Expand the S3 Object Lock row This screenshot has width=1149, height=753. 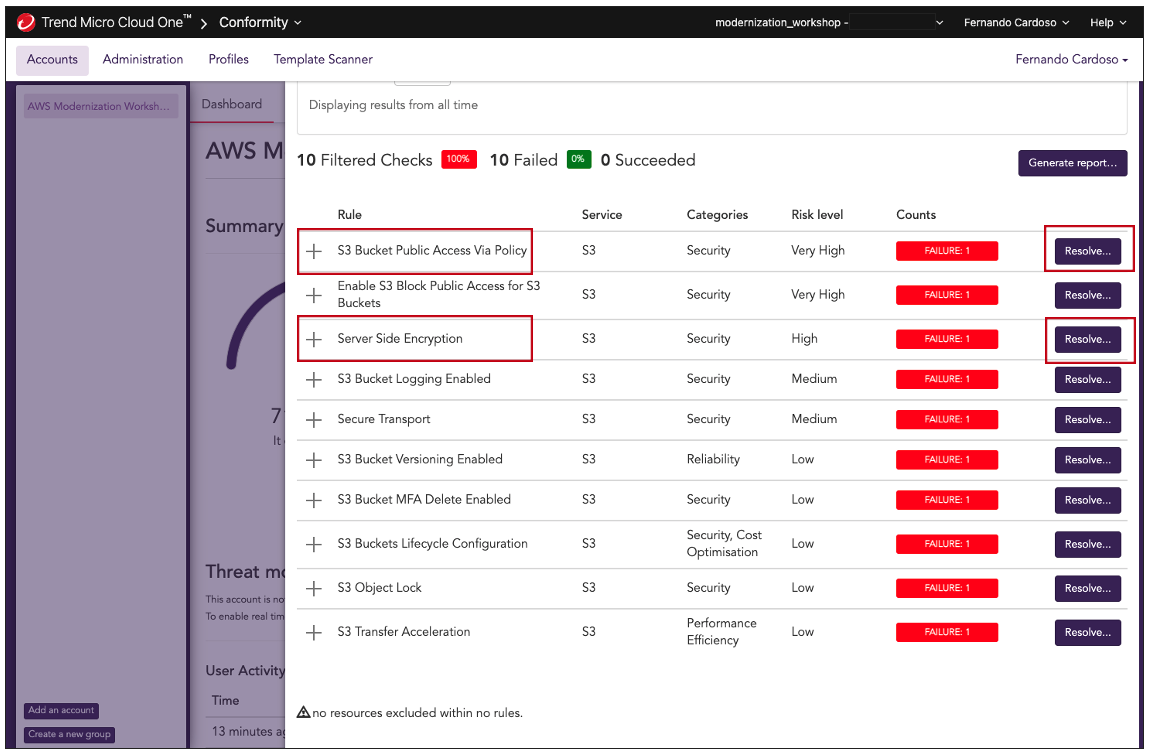(x=314, y=588)
